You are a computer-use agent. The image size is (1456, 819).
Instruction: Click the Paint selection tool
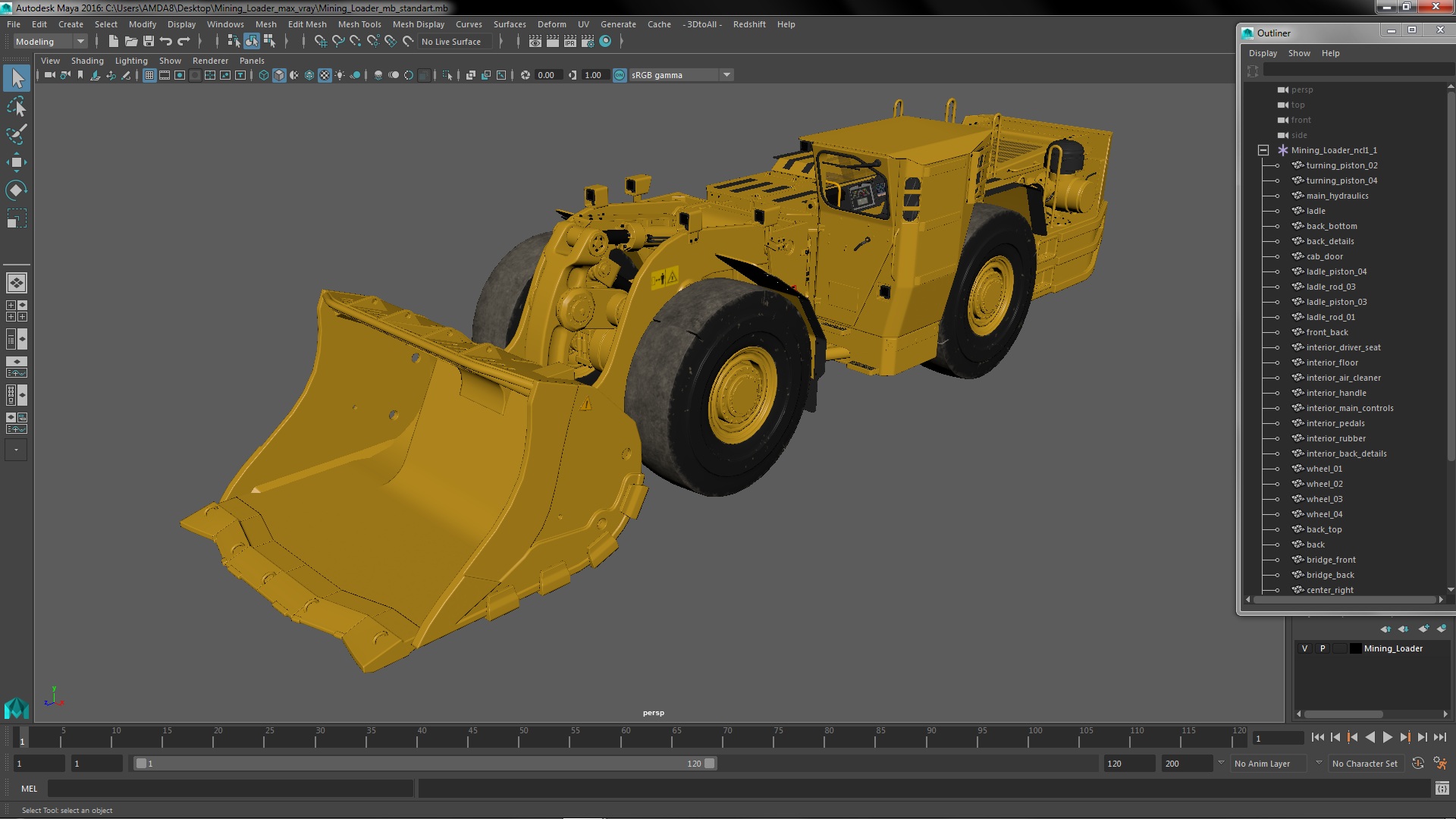16,135
